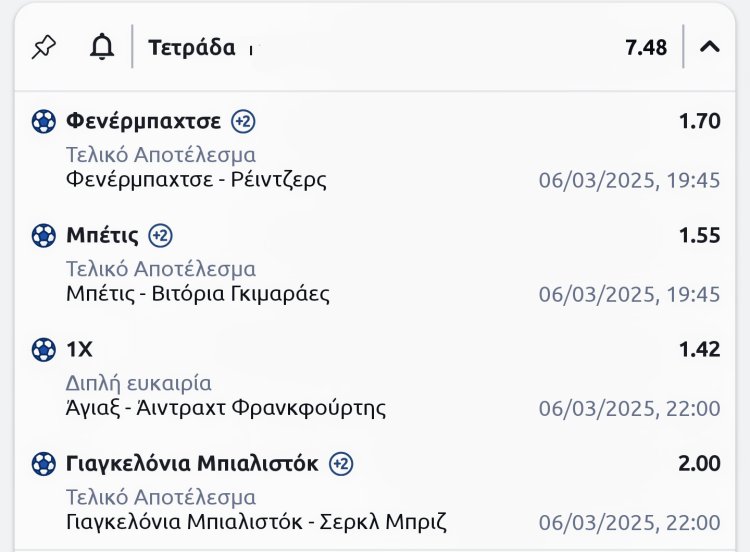Click the 1.42 odds value

coord(699,350)
